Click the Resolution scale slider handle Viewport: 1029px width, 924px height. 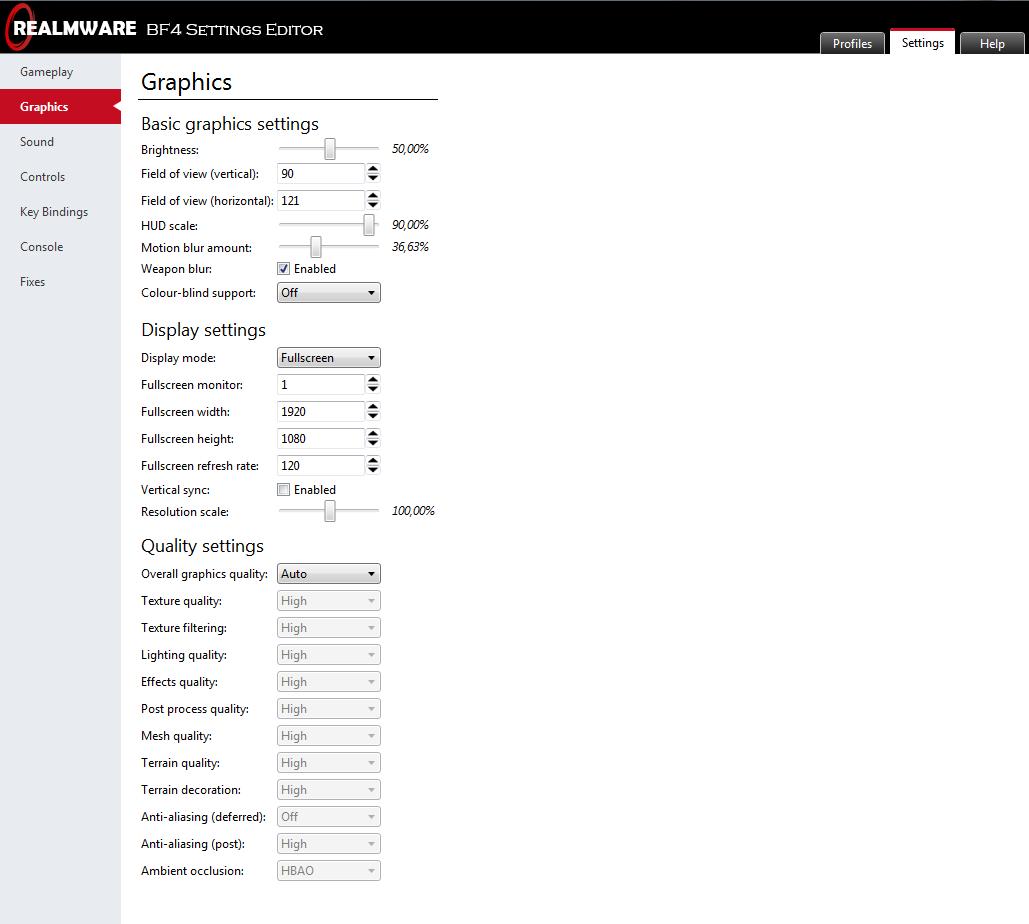330,511
